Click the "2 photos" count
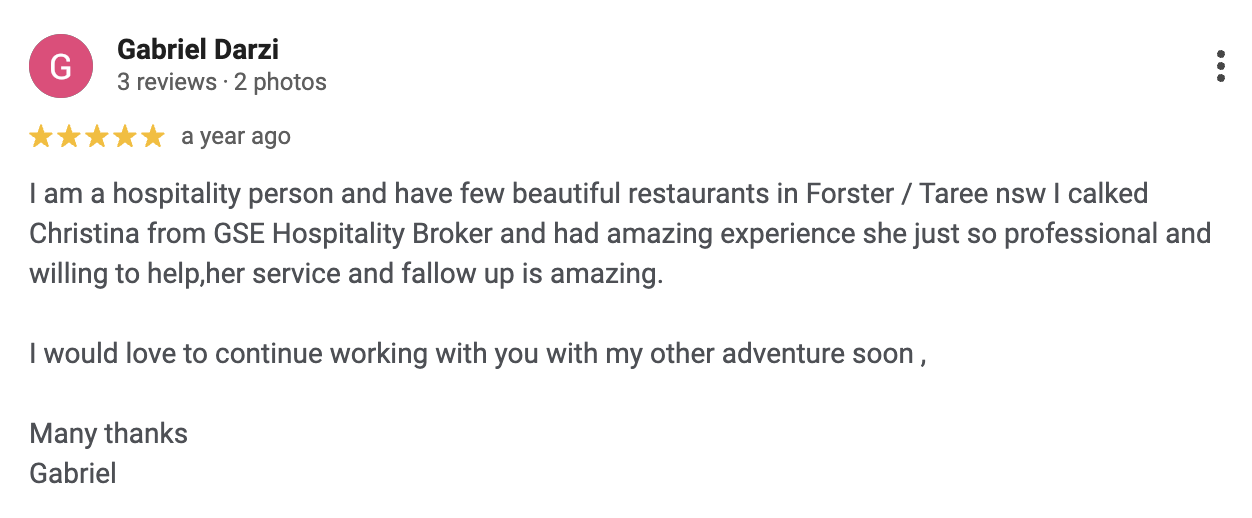 click(280, 82)
